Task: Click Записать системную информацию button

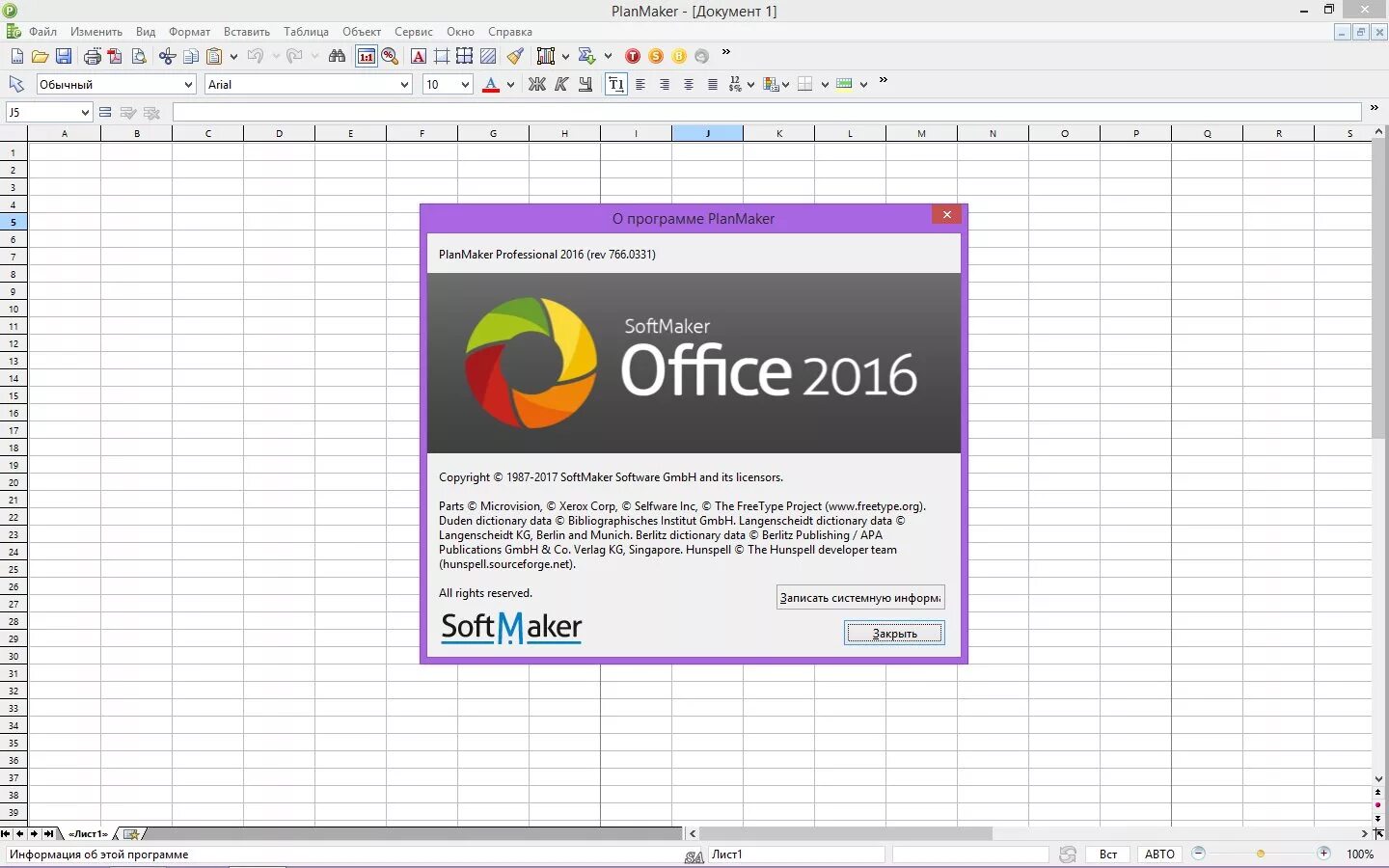Action: (x=859, y=597)
